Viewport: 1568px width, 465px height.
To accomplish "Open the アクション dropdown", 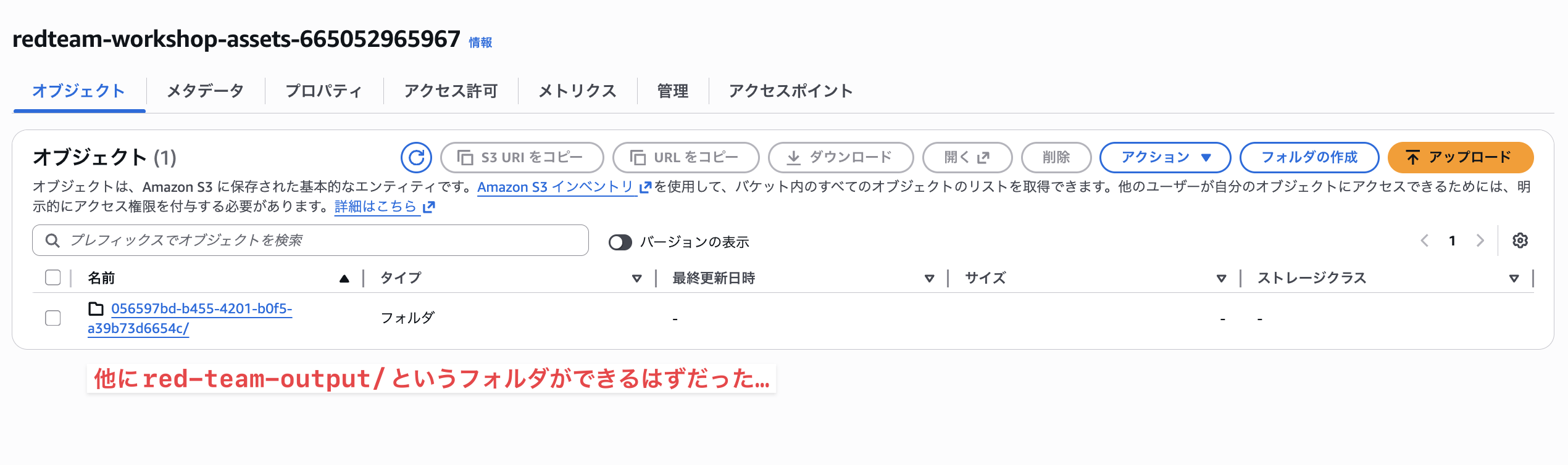I will point(1164,157).
